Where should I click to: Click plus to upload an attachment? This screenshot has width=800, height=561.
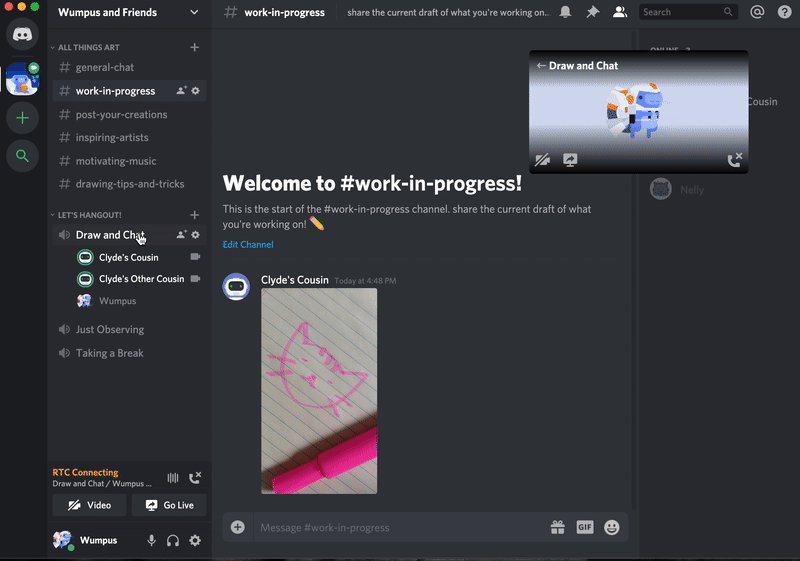238,527
